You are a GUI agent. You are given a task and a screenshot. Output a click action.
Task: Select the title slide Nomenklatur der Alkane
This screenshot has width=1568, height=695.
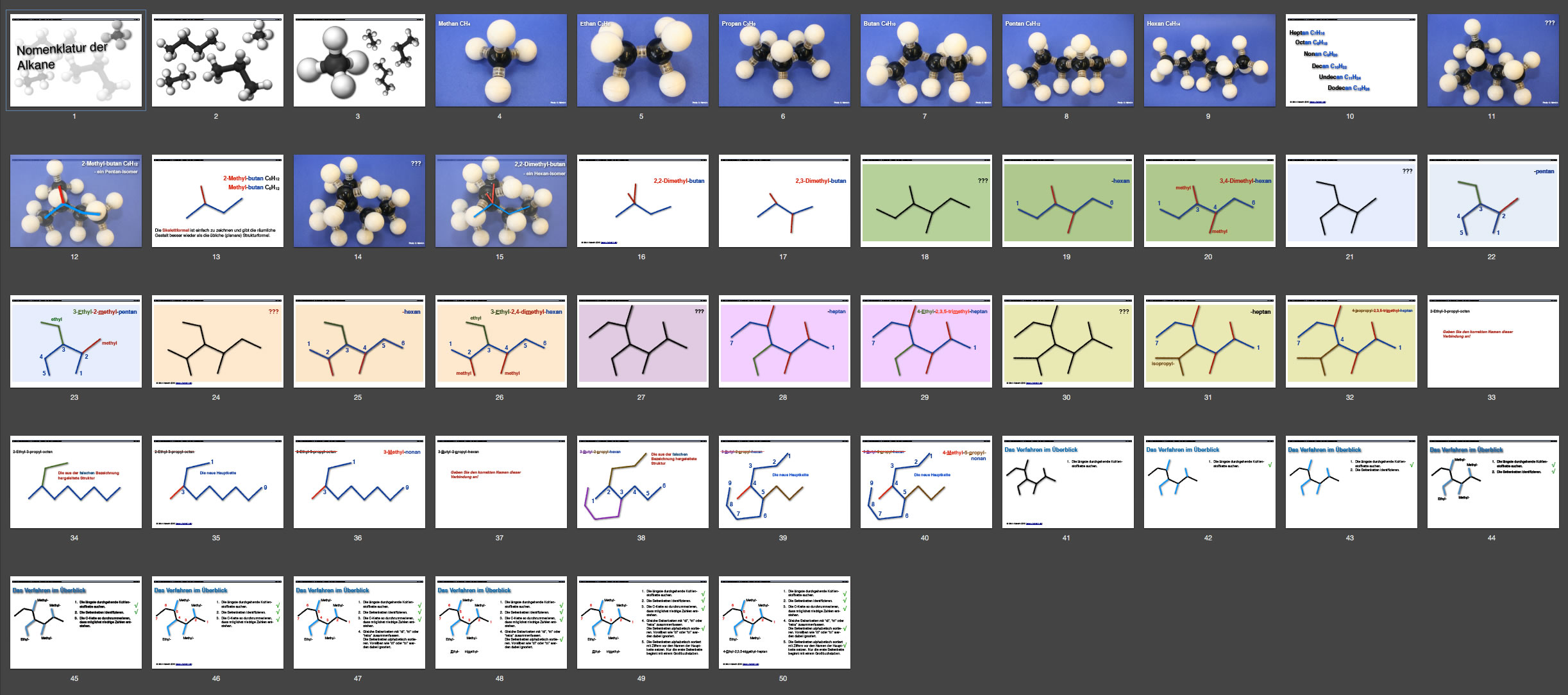[76, 60]
